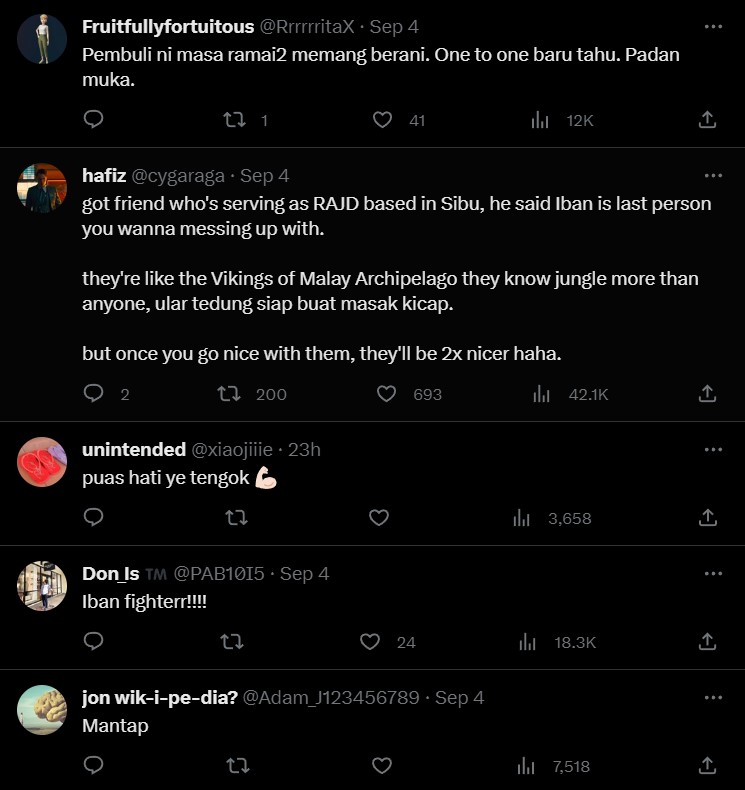This screenshot has width=745, height=790.
Task: Reply to the 'puas hati ye tengok' tweet
Action: coord(94,518)
